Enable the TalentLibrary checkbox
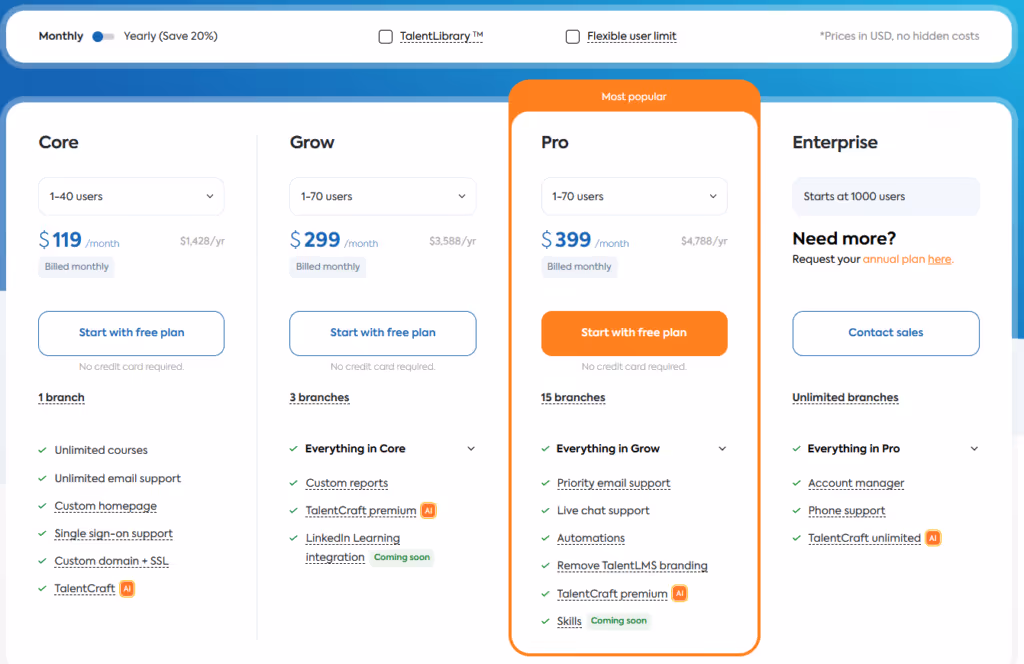Screen dimensions: 1024x664 tap(385, 35)
